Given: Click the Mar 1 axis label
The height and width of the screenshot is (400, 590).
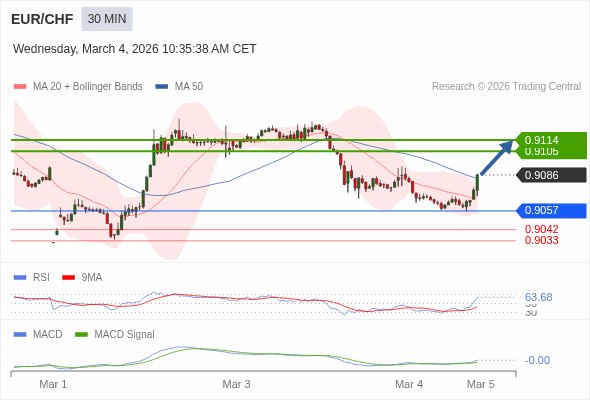Looking at the screenshot, I should coord(53,384).
